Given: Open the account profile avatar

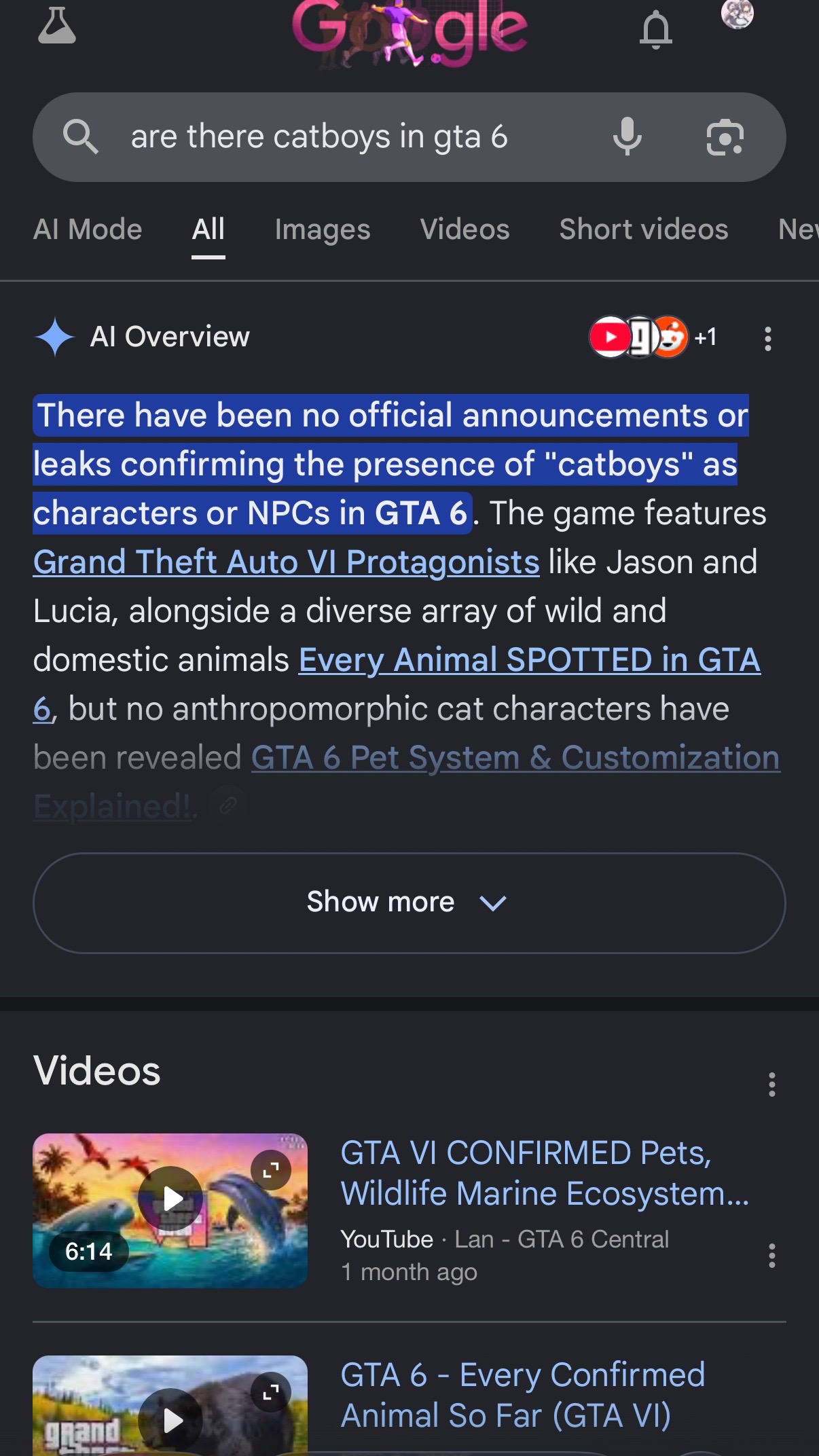Looking at the screenshot, I should tap(738, 14).
